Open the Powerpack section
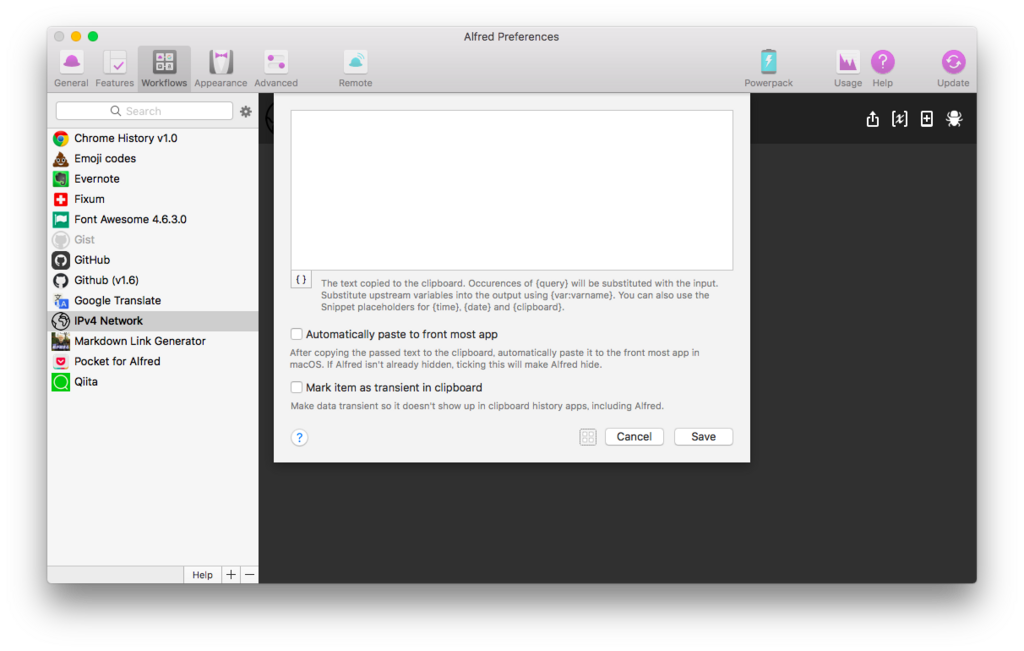The height and width of the screenshot is (651, 1024). [x=769, y=69]
